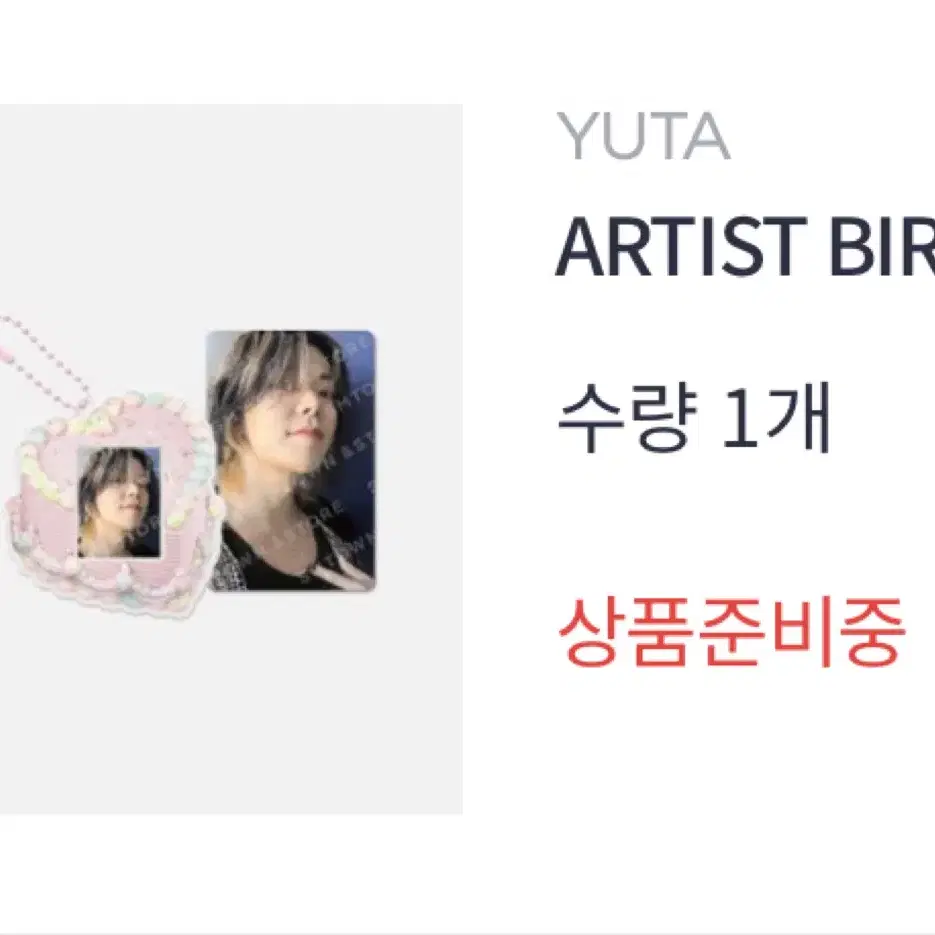Click the gray background below the product image
This screenshot has width=935, height=935.
pos(231,716)
